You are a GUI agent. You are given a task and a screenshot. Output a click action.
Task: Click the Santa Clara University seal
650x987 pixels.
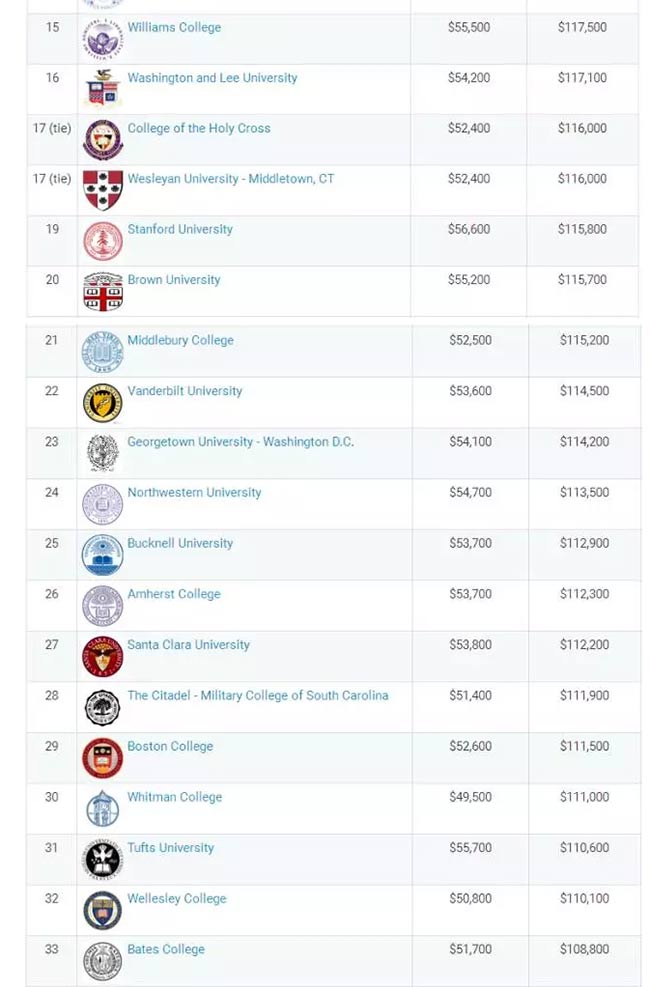[x=103, y=657]
